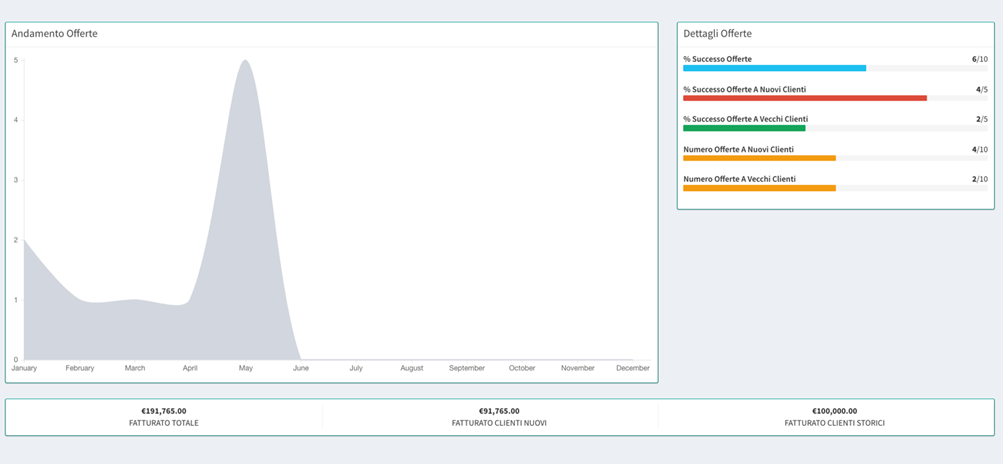The width and height of the screenshot is (1003, 464).
Task: Click the % Successo Offerte A Nuovi Clienti label
Action: tap(744, 89)
